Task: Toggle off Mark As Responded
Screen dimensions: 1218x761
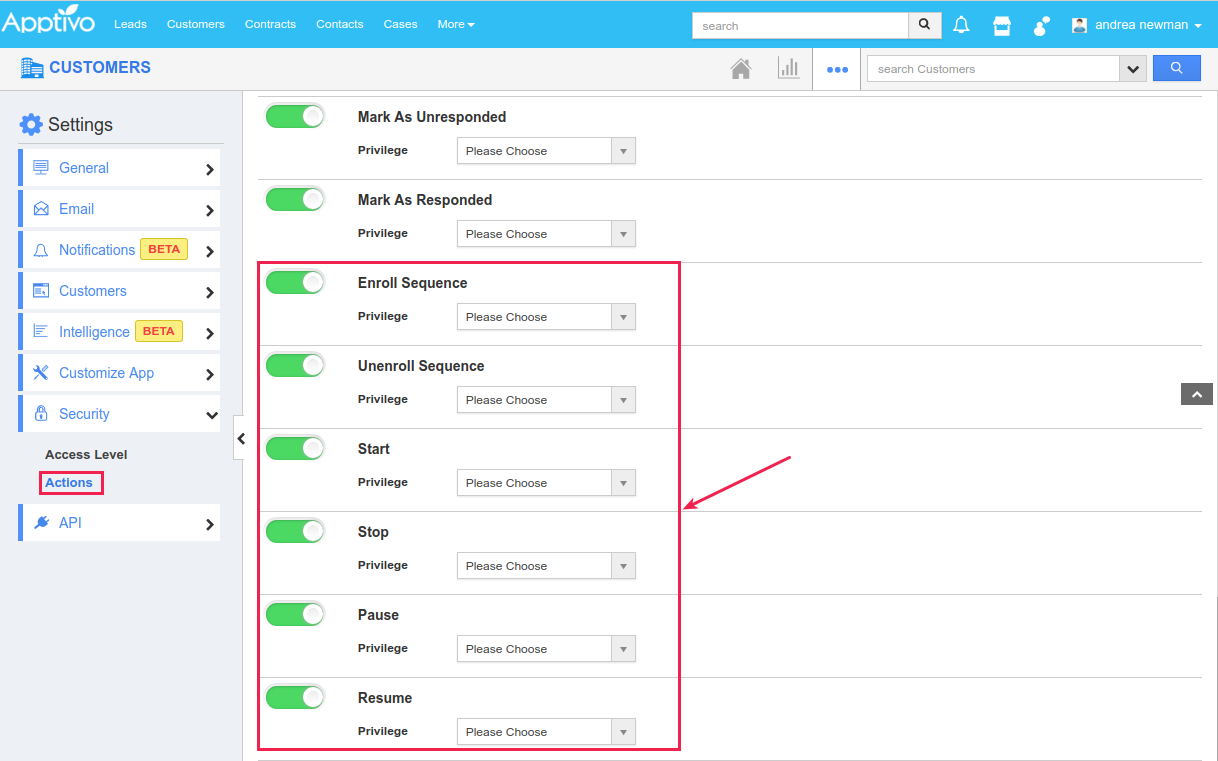Action: (295, 199)
